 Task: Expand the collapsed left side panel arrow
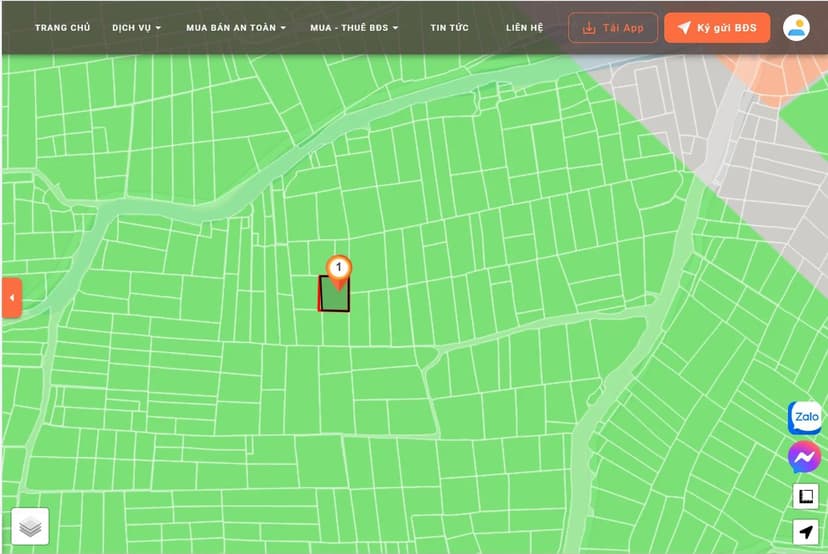(x=12, y=298)
